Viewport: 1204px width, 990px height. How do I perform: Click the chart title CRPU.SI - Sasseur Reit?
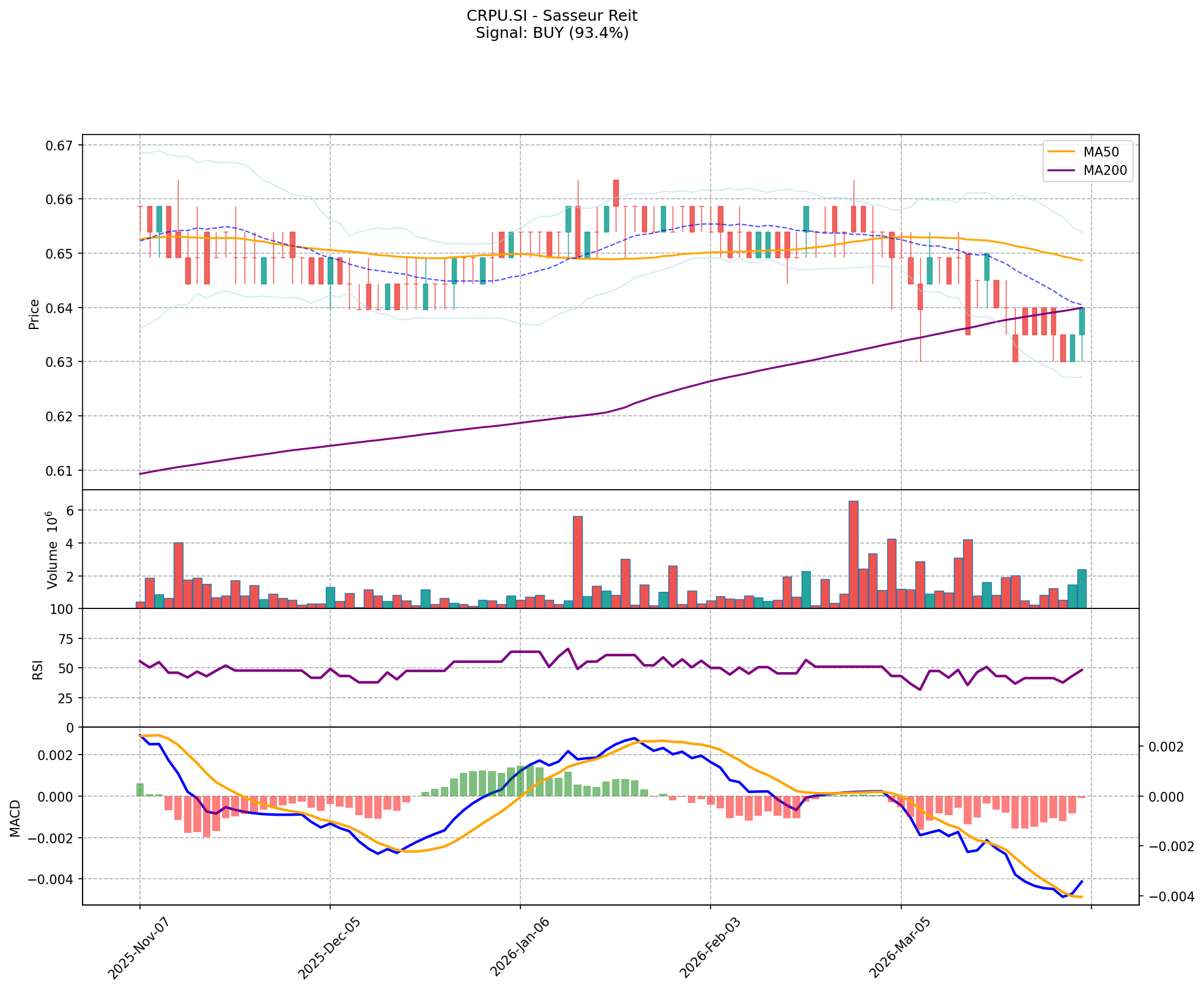coord(552,16)
